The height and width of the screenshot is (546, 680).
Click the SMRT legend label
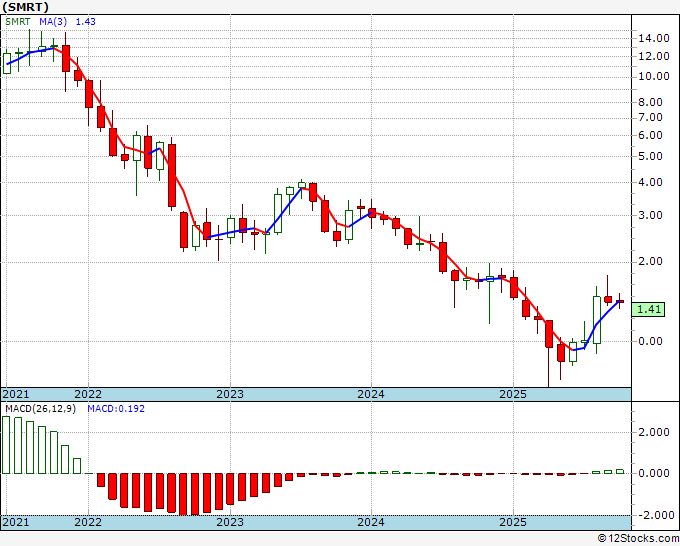[x=18, y=21]
